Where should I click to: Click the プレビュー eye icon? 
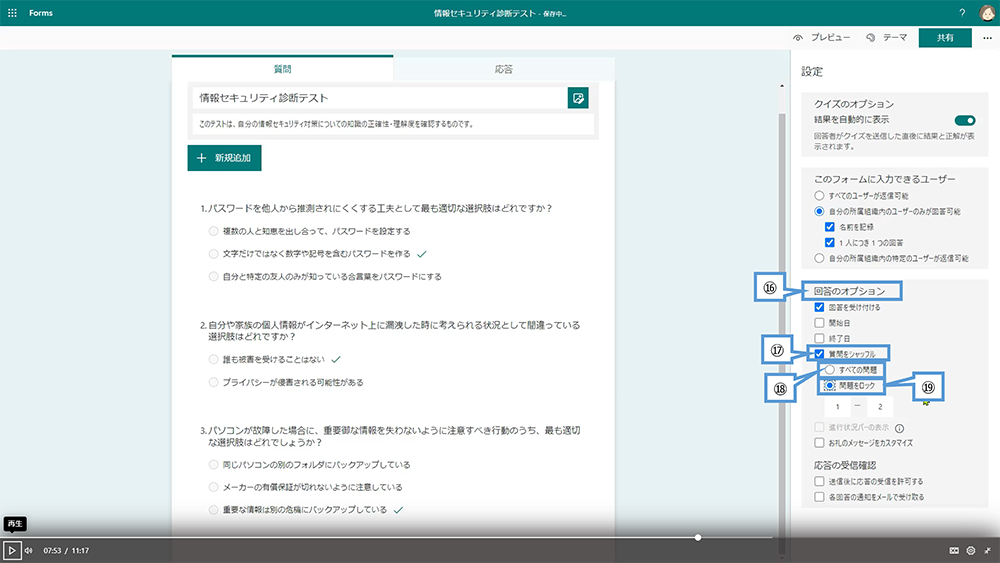[798, 38]
